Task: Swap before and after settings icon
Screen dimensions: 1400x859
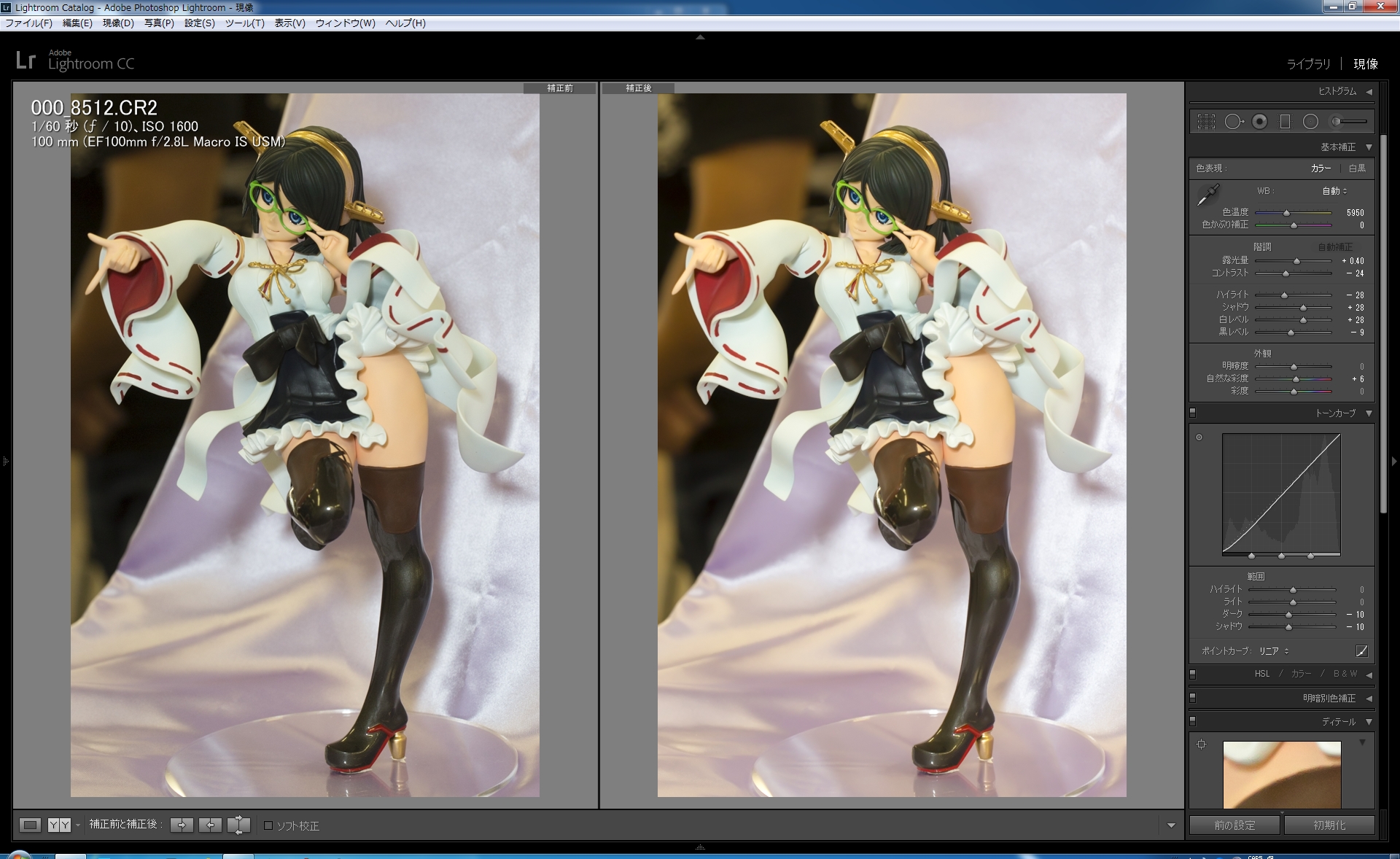Action: click(238, 825)
